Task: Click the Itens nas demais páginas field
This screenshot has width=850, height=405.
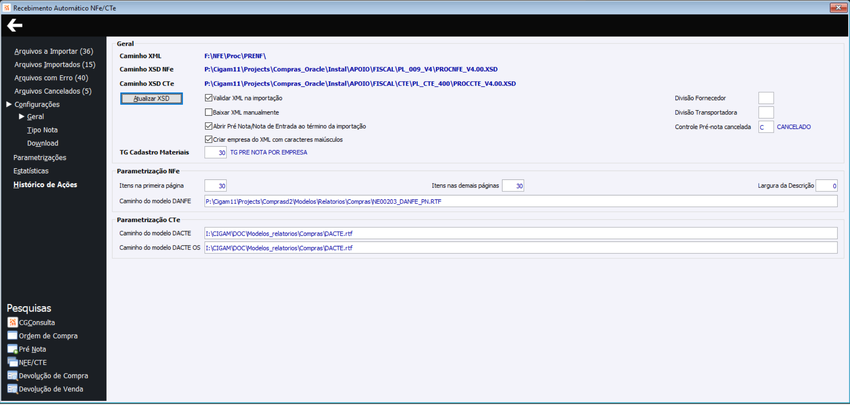Action: [513, 186]
